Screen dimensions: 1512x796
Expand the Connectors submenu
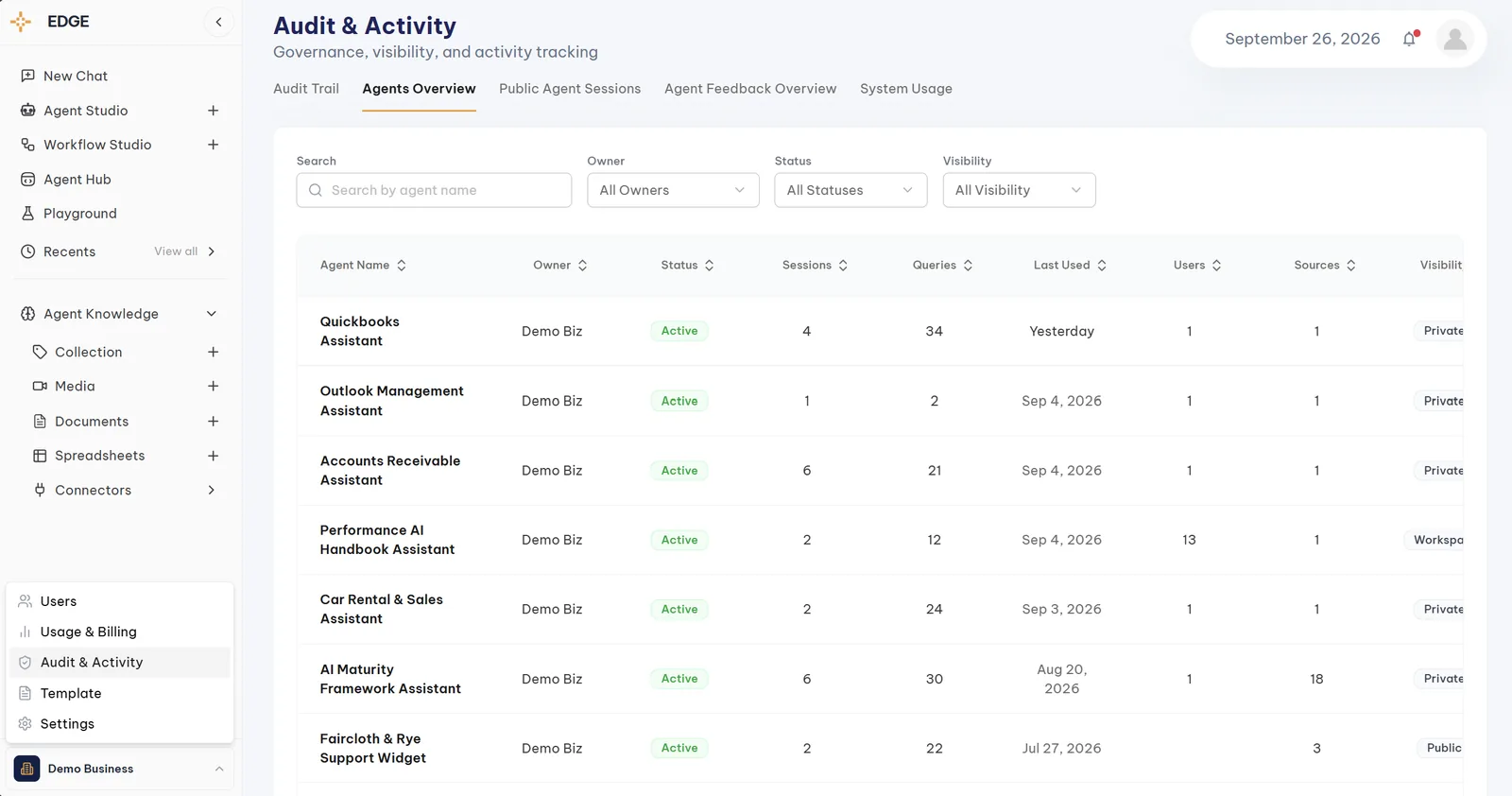point(212,490)
